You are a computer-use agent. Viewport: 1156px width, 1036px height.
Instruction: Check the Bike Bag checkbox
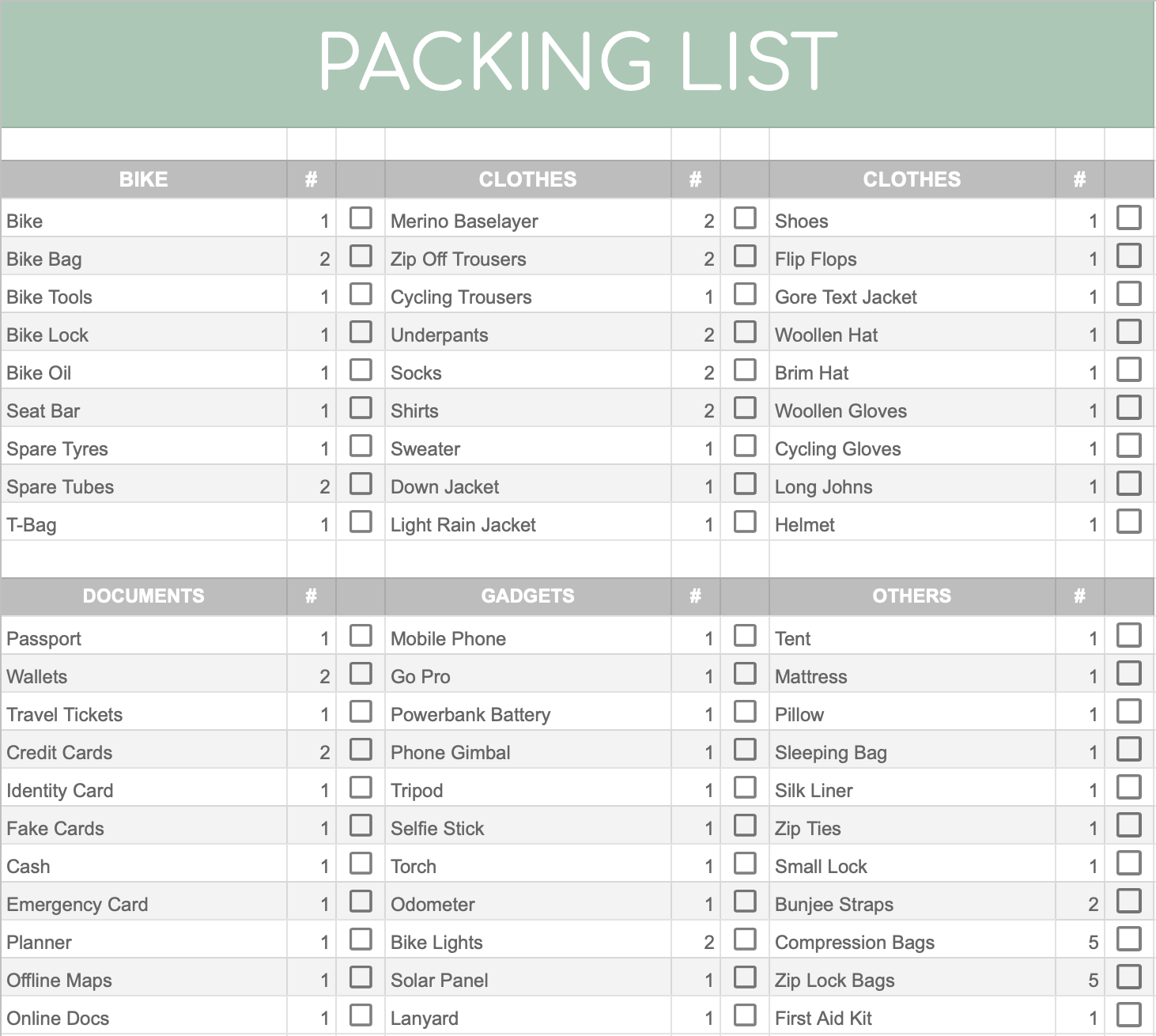(361, 255)
